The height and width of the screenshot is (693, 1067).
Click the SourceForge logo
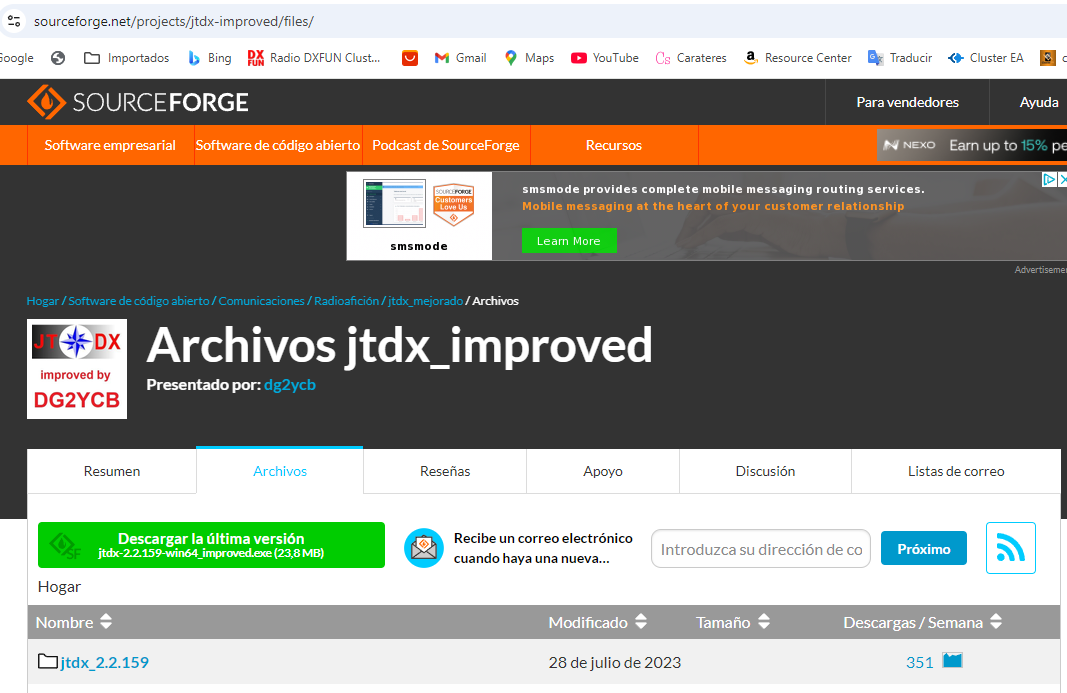[138, 102]
